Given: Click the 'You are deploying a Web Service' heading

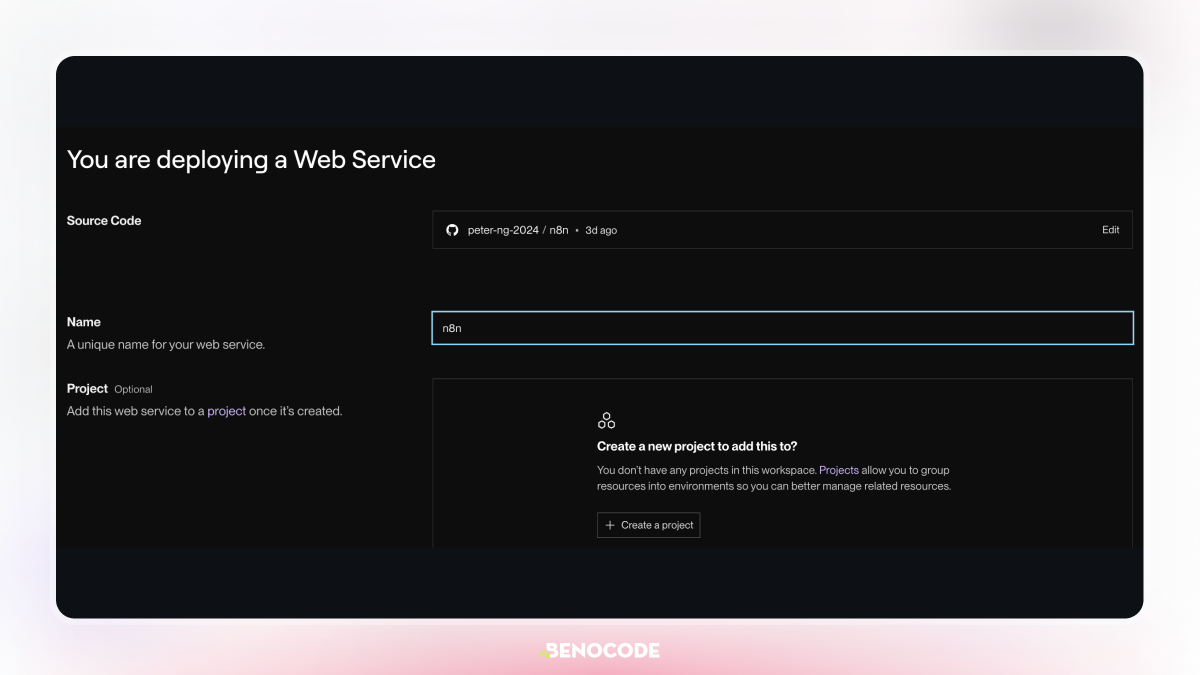Looking at the screenshot, I should (251, 159).
